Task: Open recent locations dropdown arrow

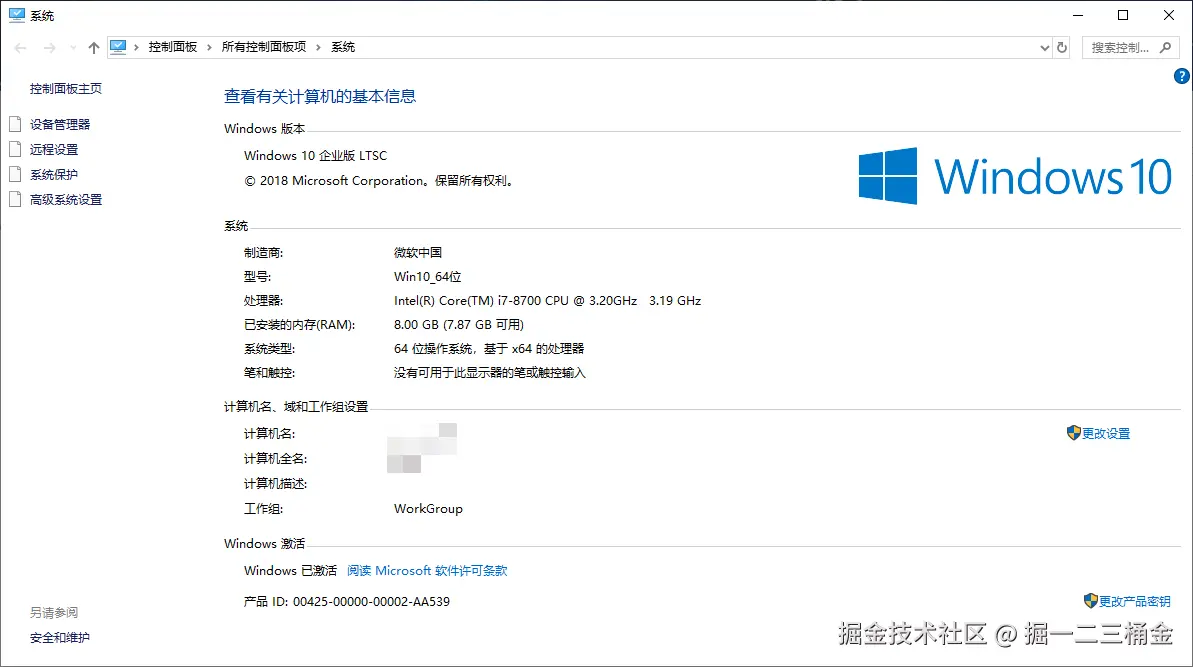Action: (x=73, y=47)
